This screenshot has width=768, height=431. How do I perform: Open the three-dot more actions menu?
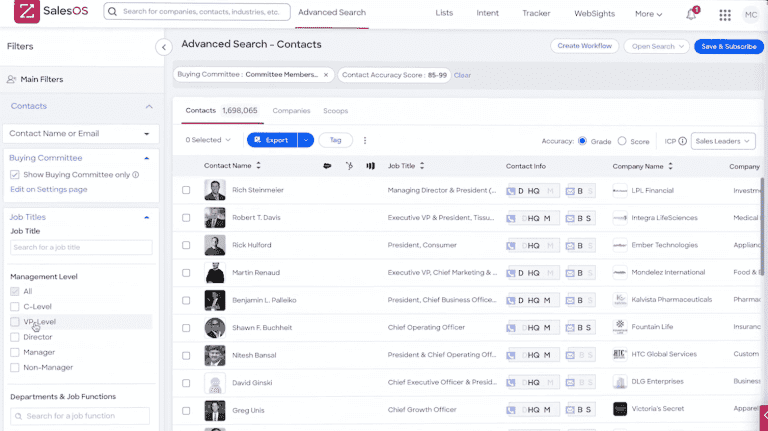pyautogui.click(x=365, y=141)
